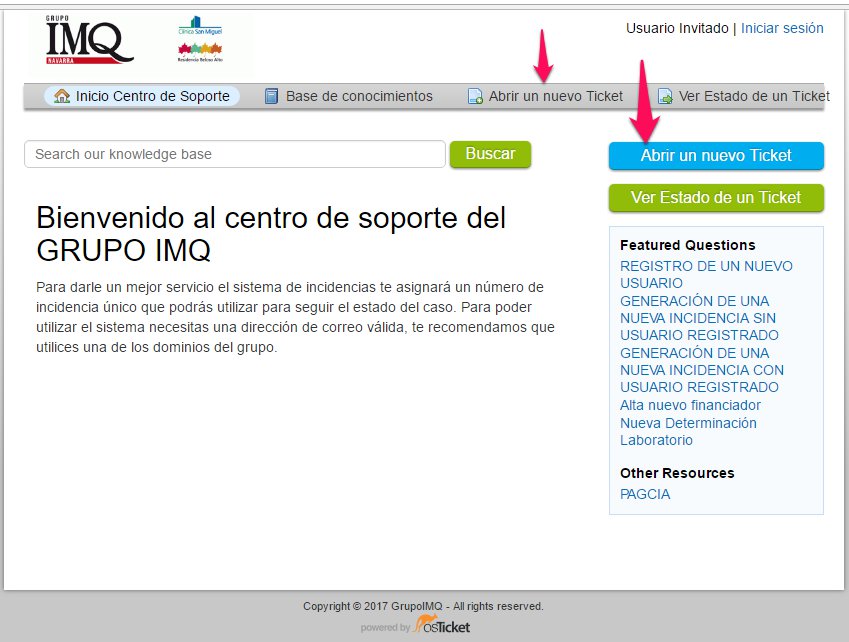Click the Grupo IMQ Navarra logo

[x=89, y=40]
